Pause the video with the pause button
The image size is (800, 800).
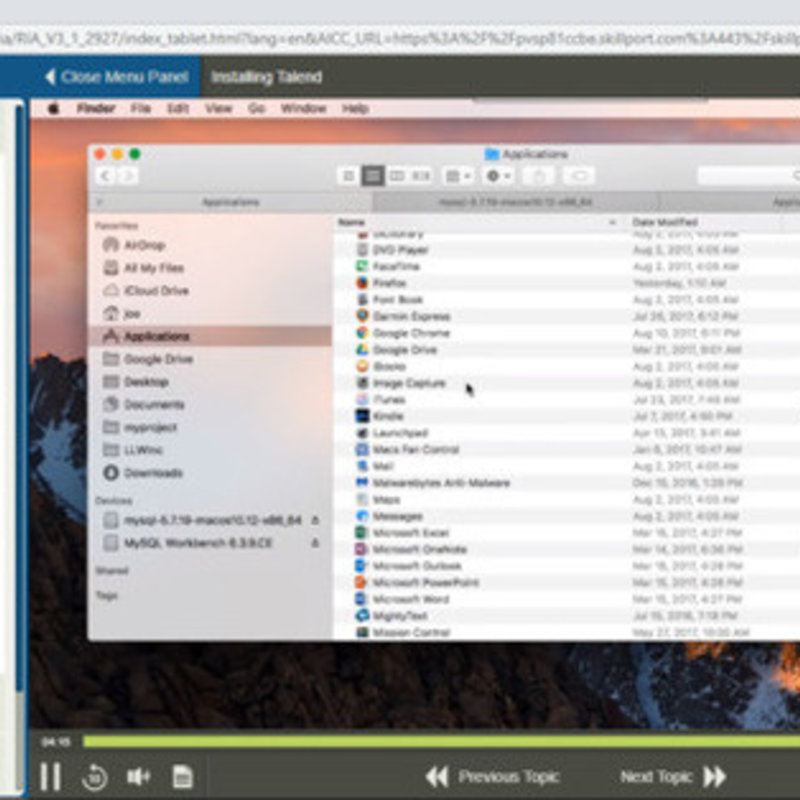pos(51,777)
